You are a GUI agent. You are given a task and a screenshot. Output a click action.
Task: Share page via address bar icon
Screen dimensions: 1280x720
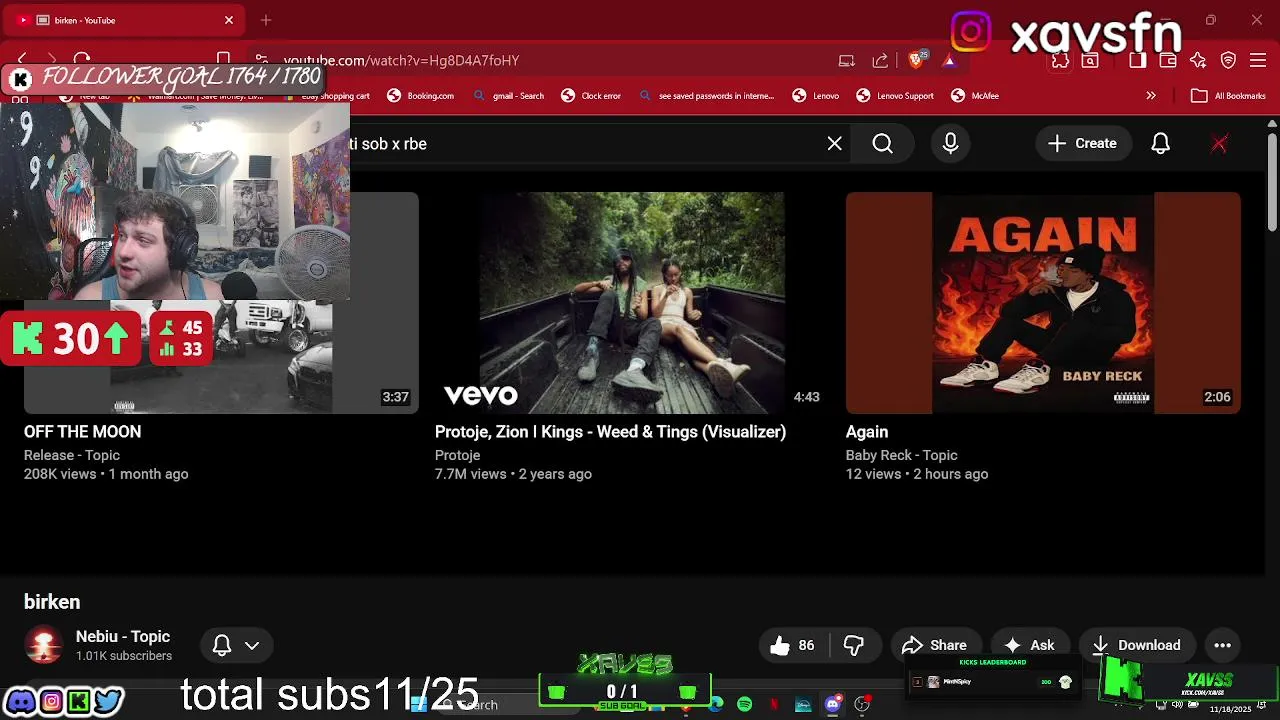[x=880, y=61]
